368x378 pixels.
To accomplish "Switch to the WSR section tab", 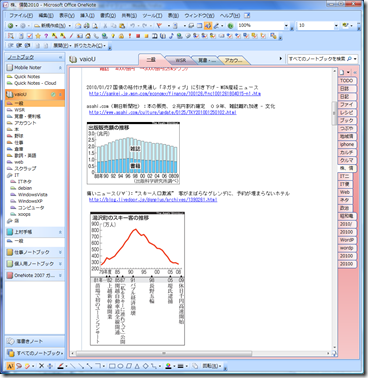I will [180, 60].
